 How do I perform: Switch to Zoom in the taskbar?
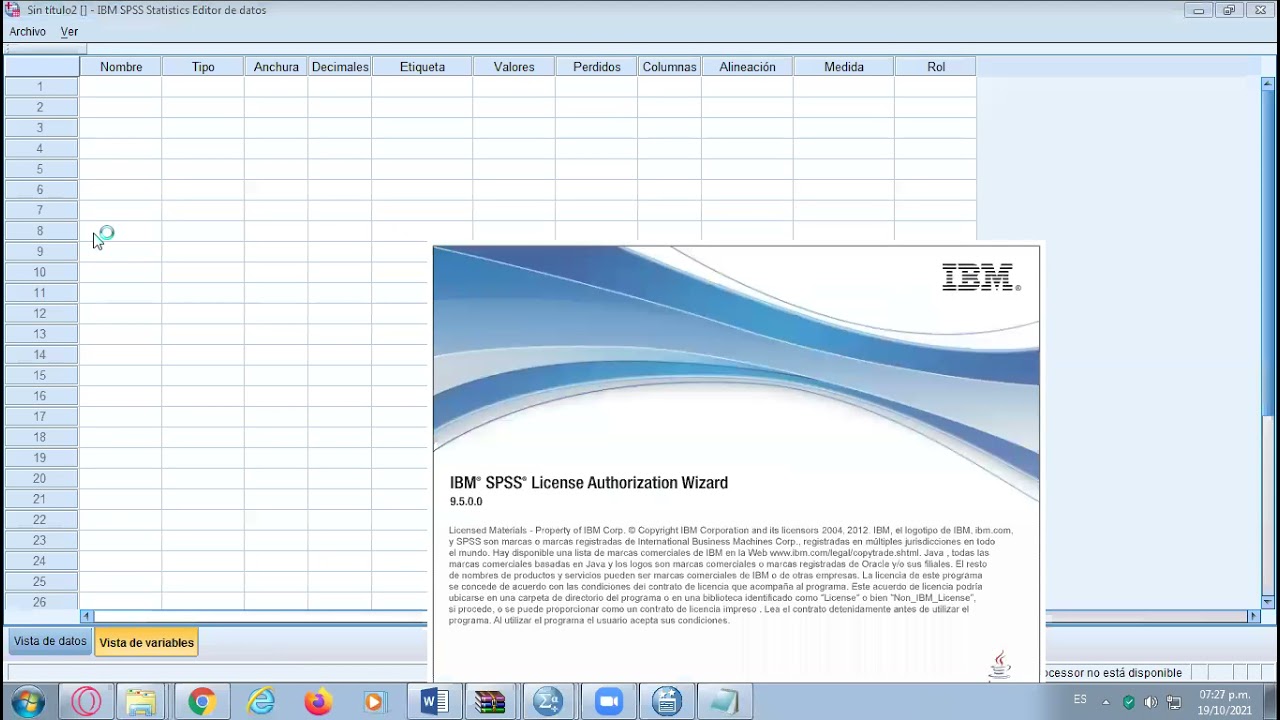608,702
